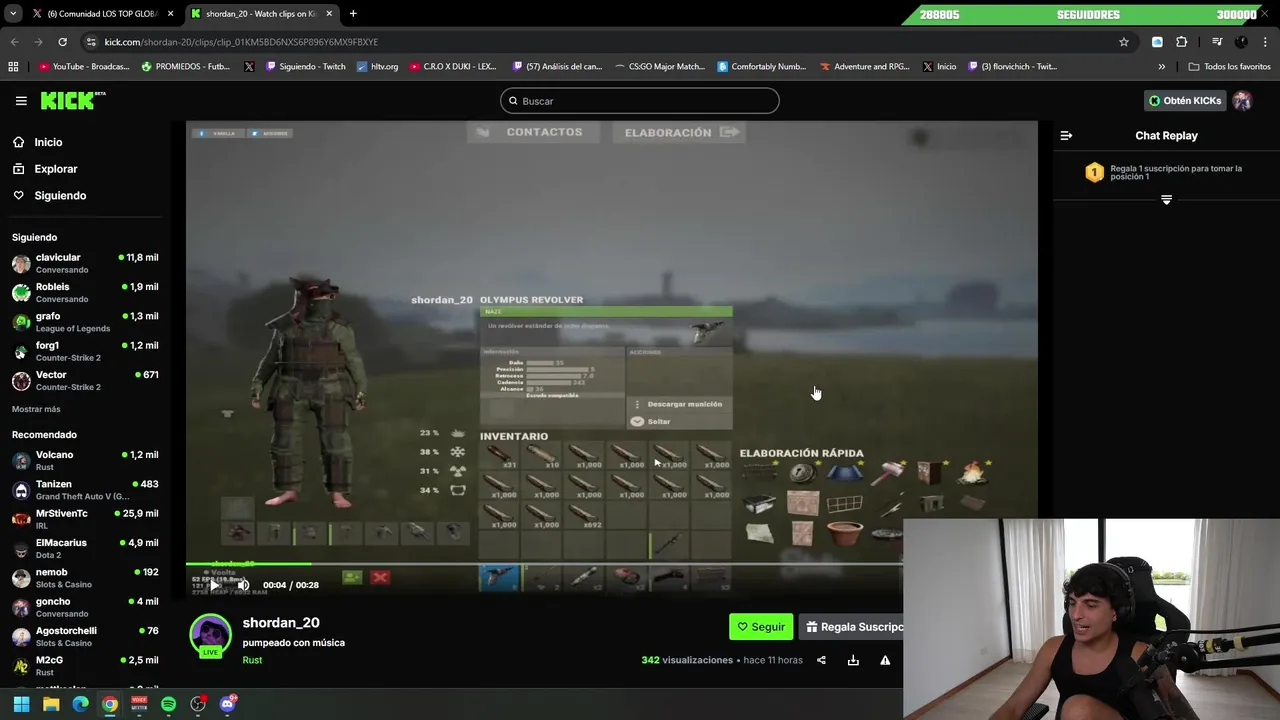Image resolution: width=1280 pixels, height=720 pixels.
Task: Open Agostorchelli recommended channel
Action: 85,636
